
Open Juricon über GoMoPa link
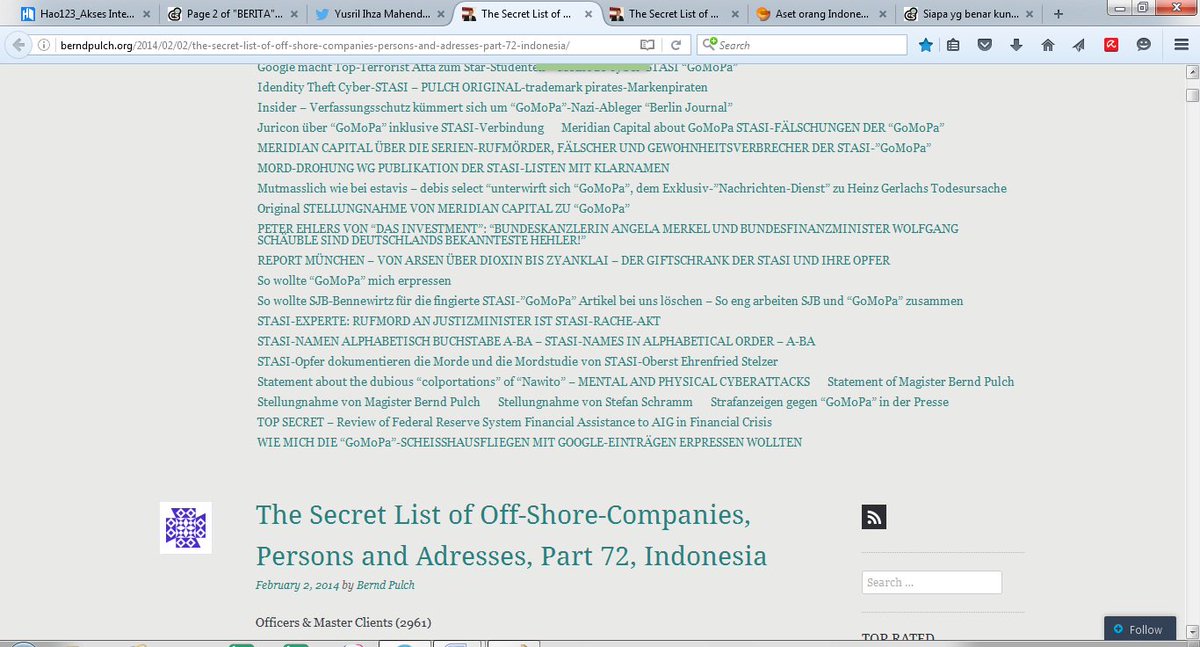point(400,127)
